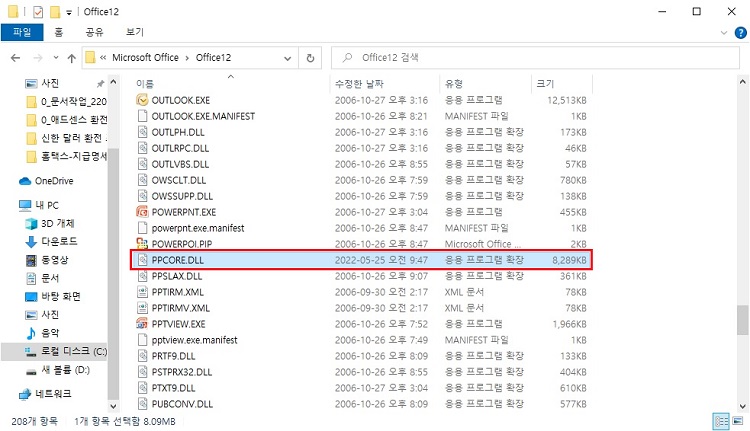The height and width of the screenshot is (431, 750).
Task: Click the OUTLOOK.EXE.MANIFEST file icon
Action: 142,116
